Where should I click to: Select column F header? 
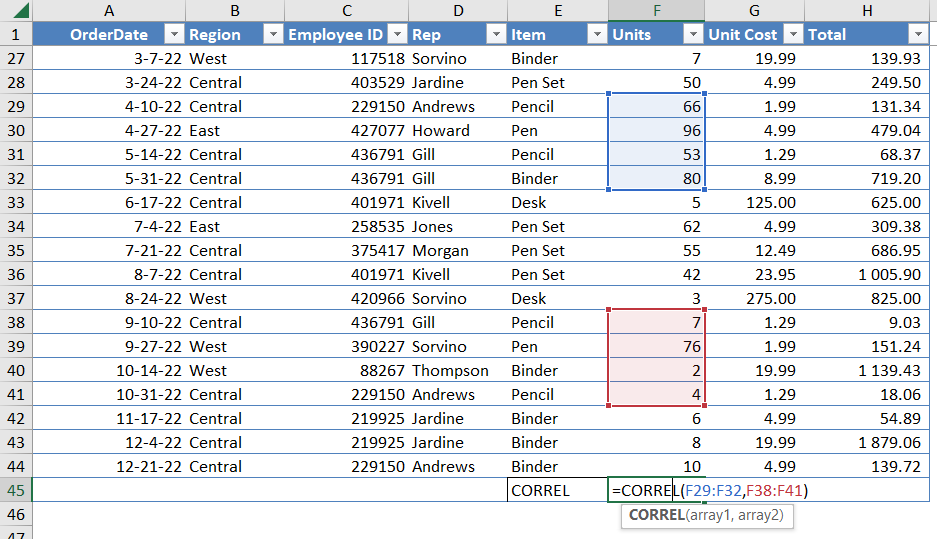pyautogui.click(x=656, y=10)
